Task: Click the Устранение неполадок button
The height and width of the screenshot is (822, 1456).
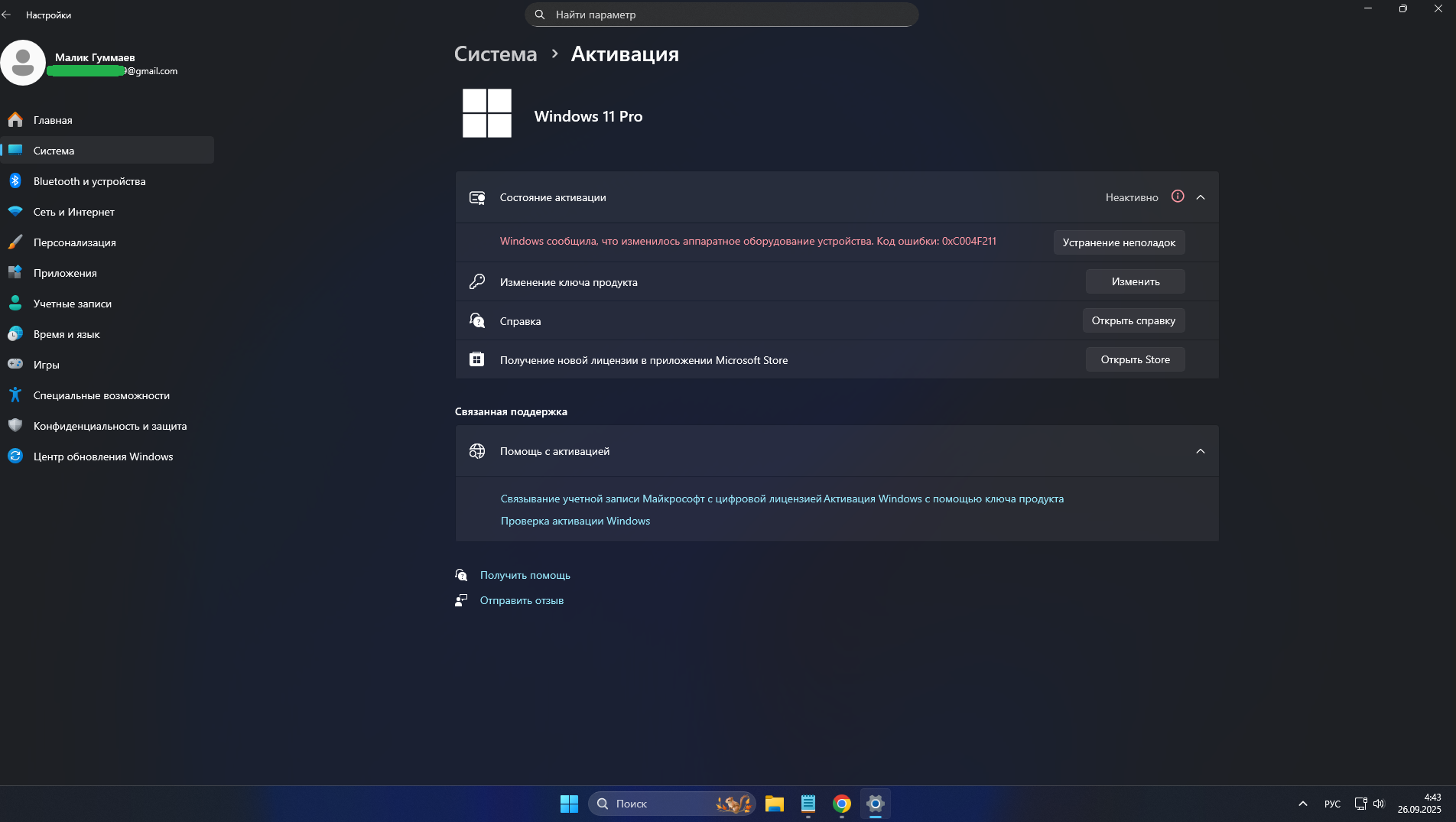Action: 1120,242
